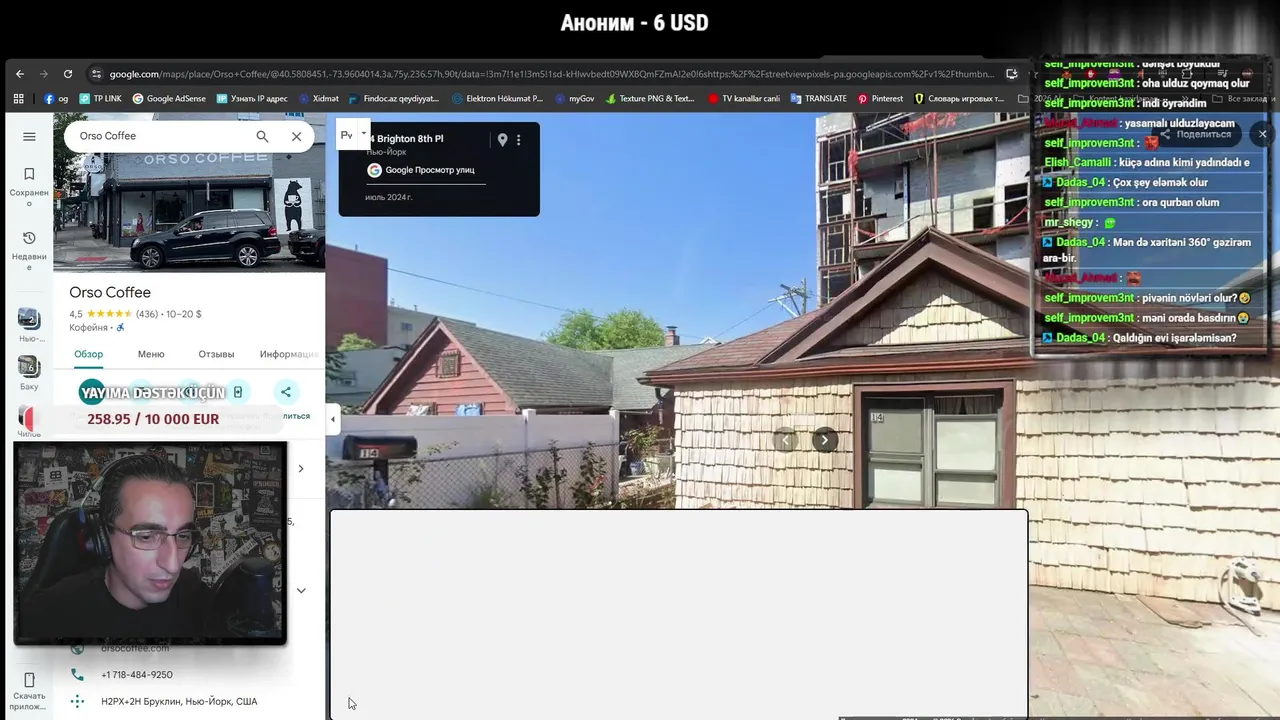Open Saved places in sidebar
The image size is (1280, 720).
tap(29, 184)
